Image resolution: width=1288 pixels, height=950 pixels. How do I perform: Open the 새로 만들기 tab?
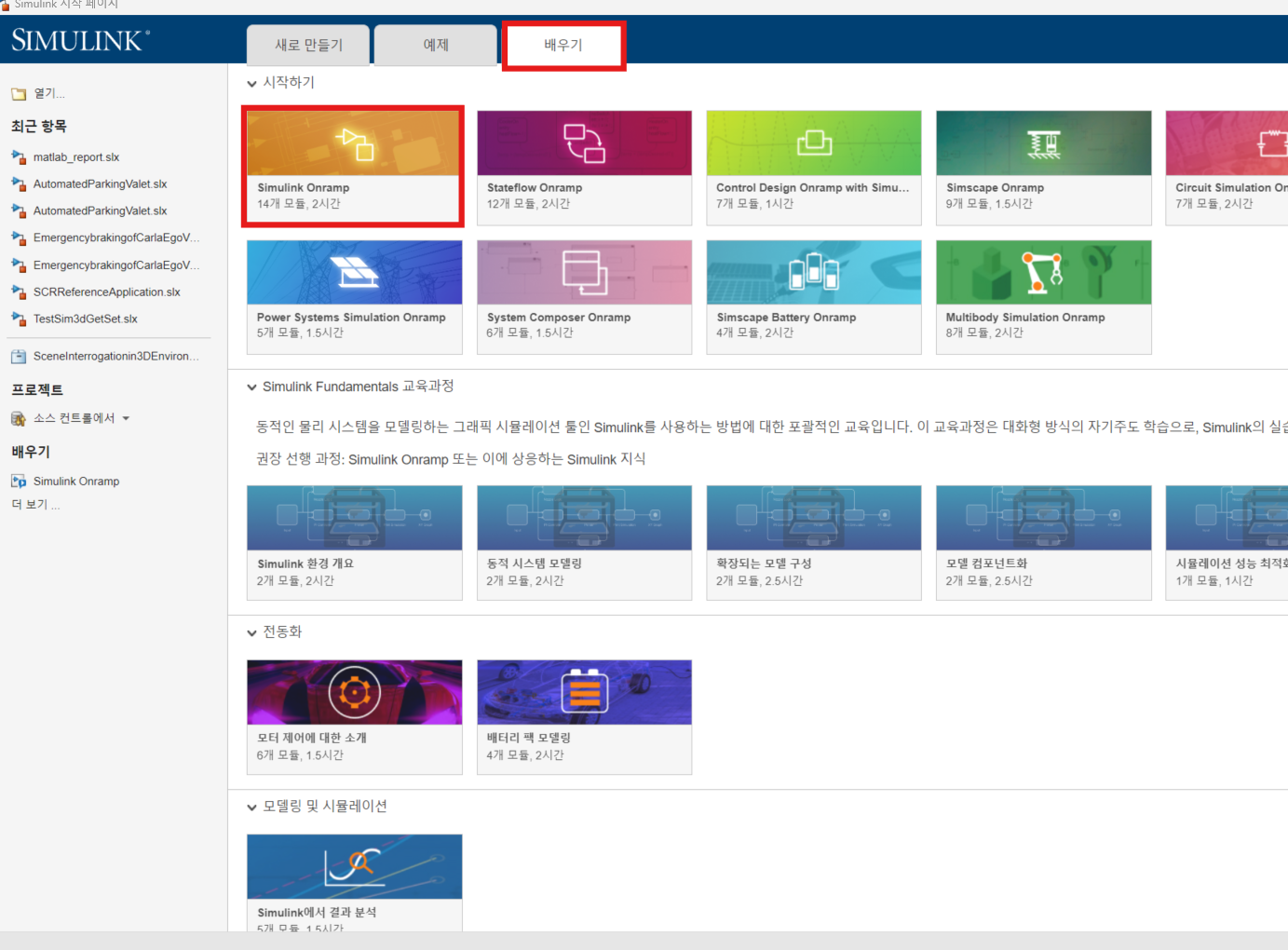308,45
